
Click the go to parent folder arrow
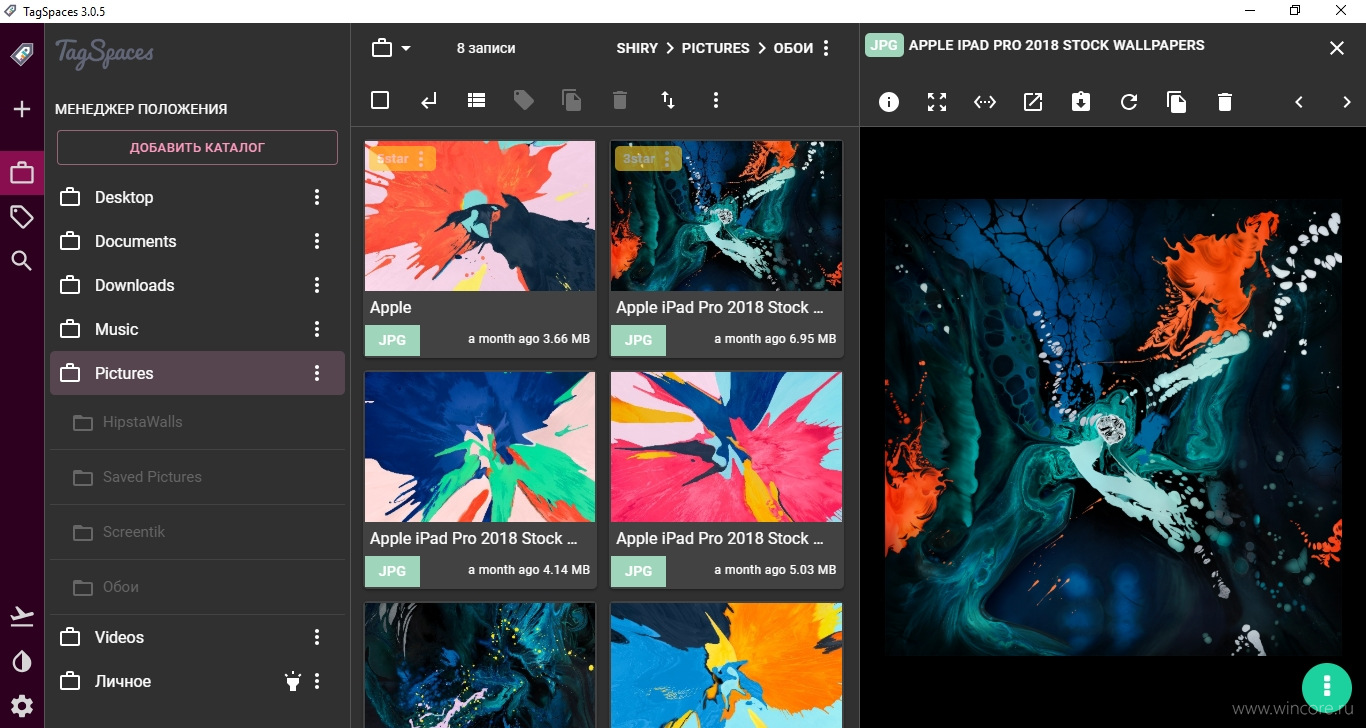click(428, 100)
